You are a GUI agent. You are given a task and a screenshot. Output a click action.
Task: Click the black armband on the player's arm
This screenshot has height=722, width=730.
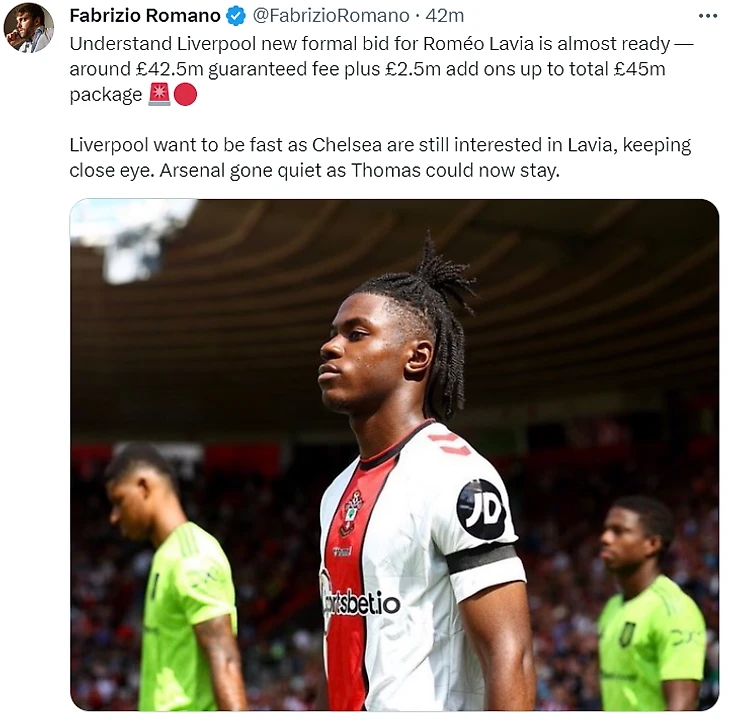[482, 558]
